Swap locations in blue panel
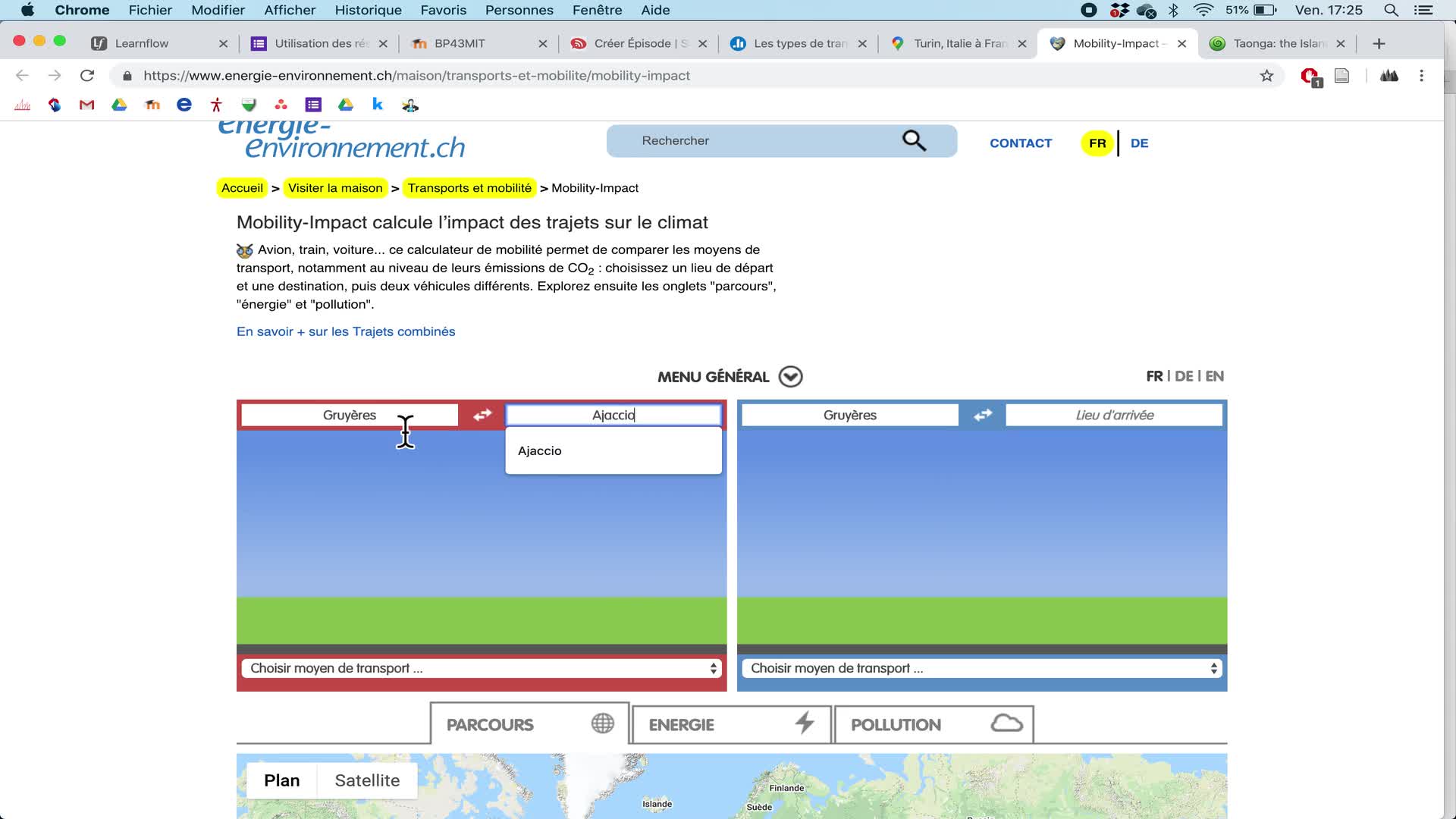This screenshot has width=1456, height=819. [x=983, y=415]
